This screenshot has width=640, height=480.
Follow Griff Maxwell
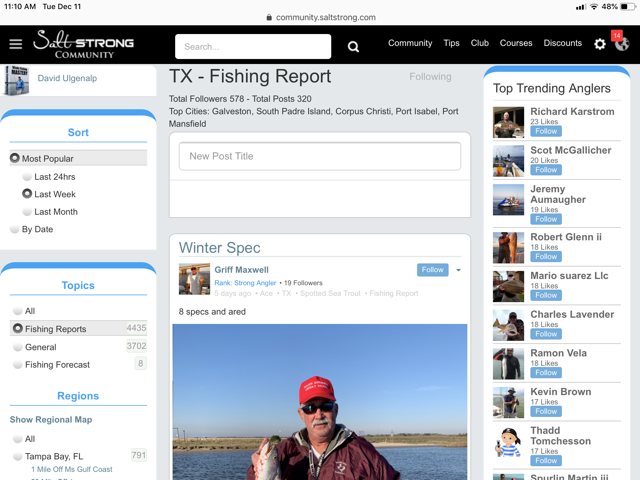(x=433, y=269)
